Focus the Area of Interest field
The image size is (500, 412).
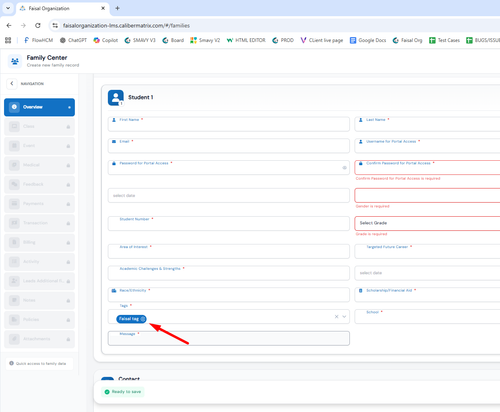[x=229, y=251]
